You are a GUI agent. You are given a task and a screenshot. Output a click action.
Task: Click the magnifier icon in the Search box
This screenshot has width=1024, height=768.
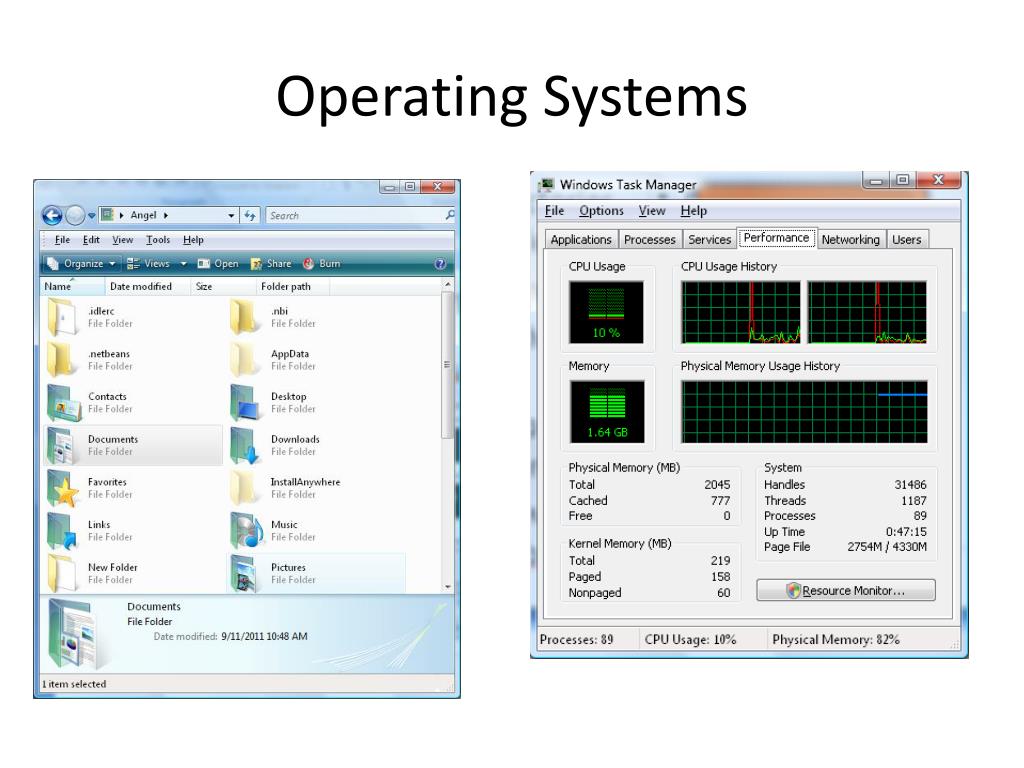[450, 215]
